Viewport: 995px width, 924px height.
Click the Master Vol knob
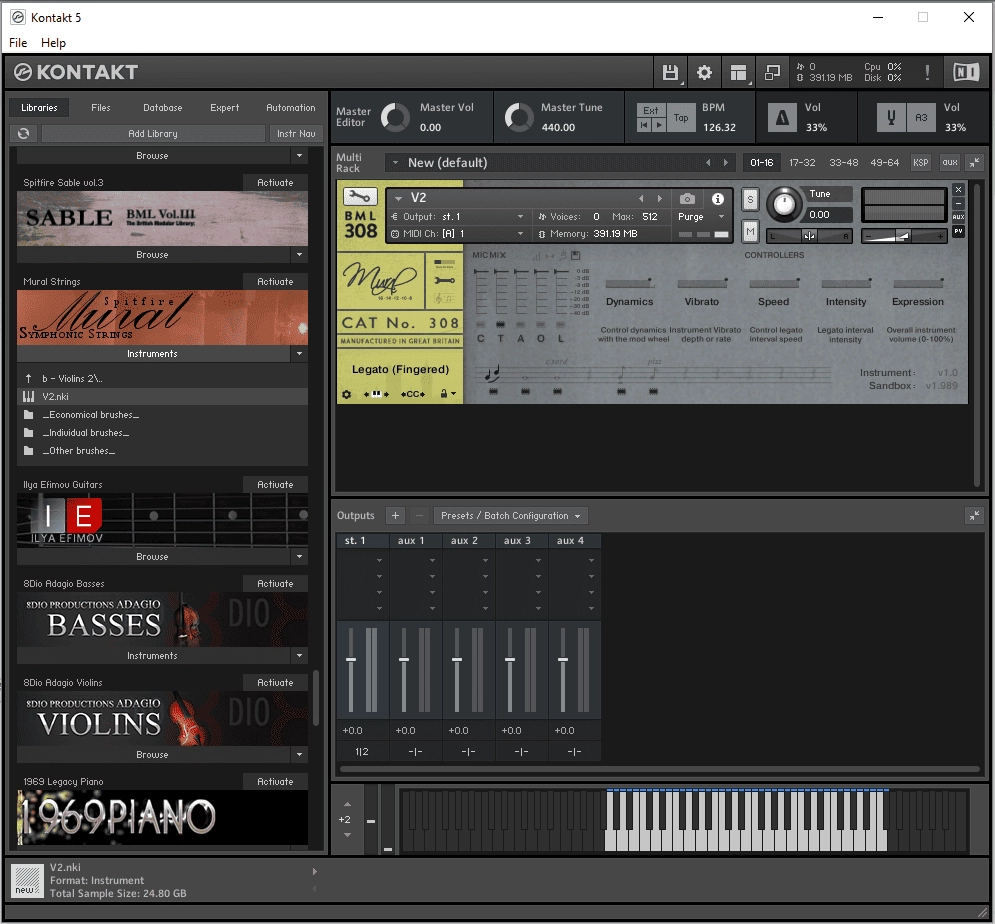(395, 117)
